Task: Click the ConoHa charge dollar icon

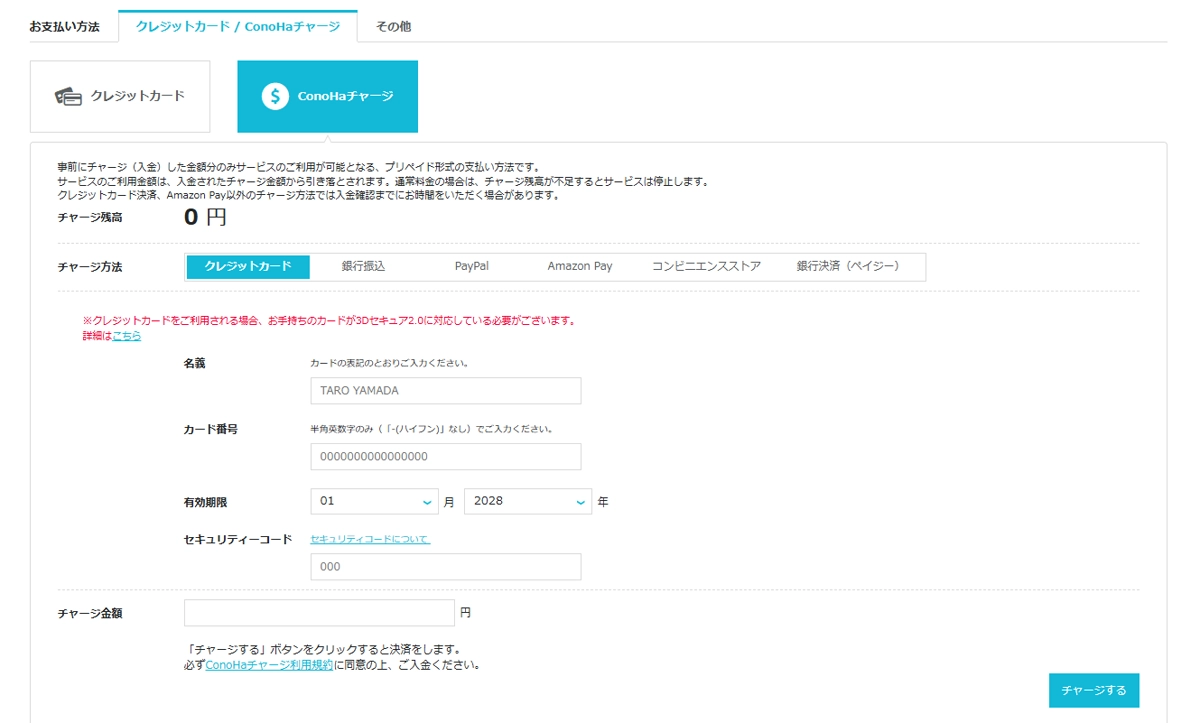Action: (x=275, y=97)
